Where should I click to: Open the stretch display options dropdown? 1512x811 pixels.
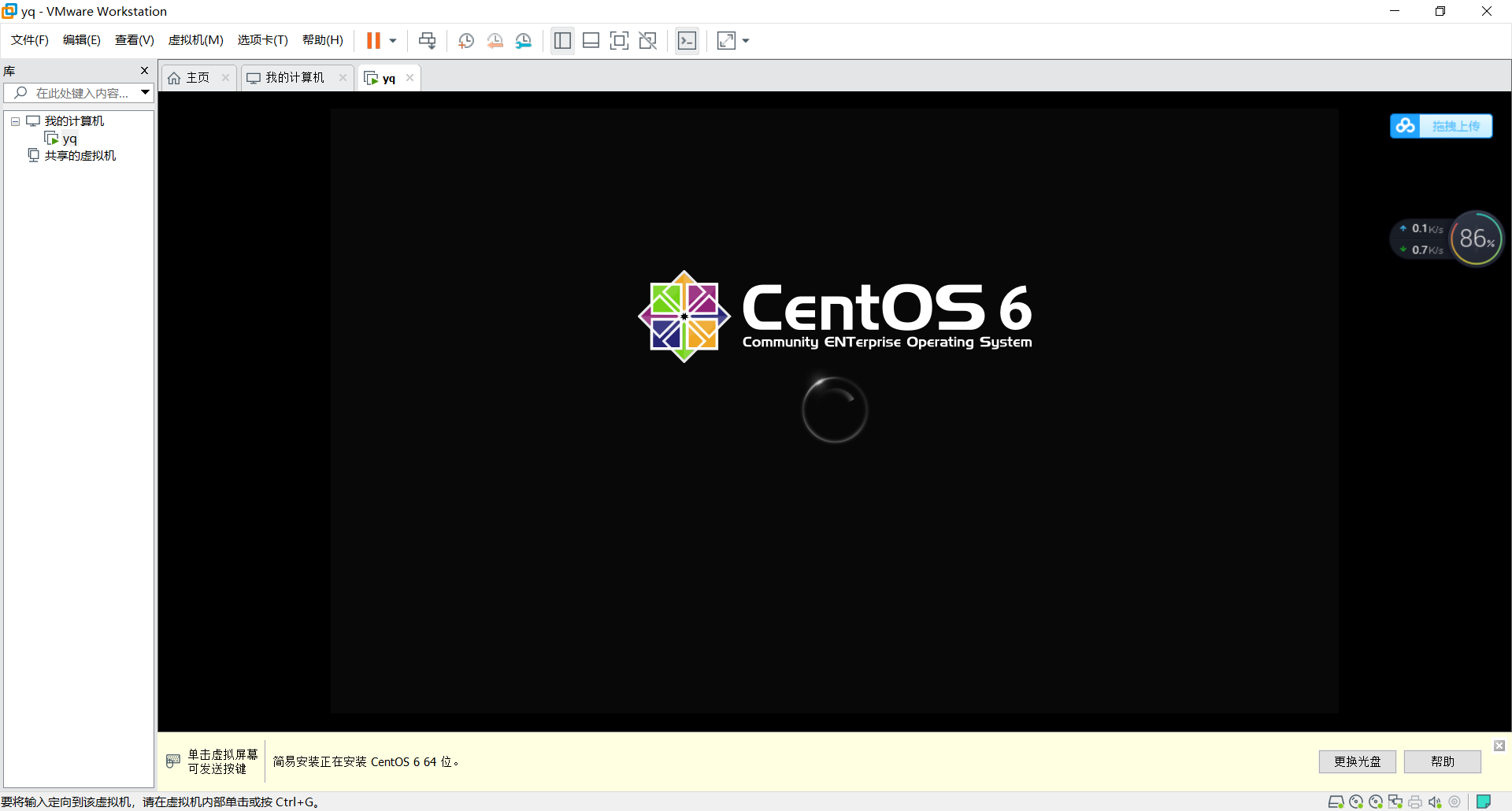(746, 41)
